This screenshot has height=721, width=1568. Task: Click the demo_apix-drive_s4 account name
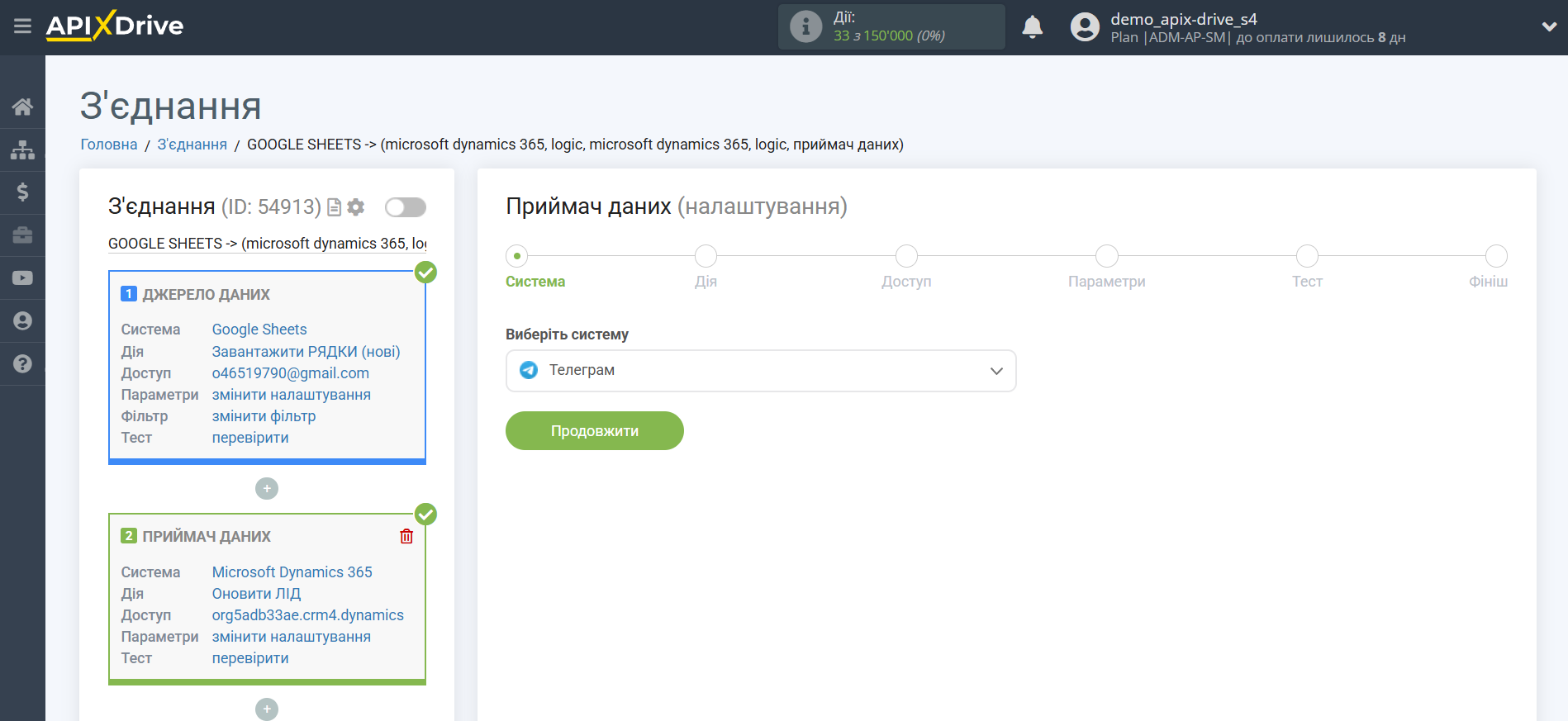pos(1184,19)
